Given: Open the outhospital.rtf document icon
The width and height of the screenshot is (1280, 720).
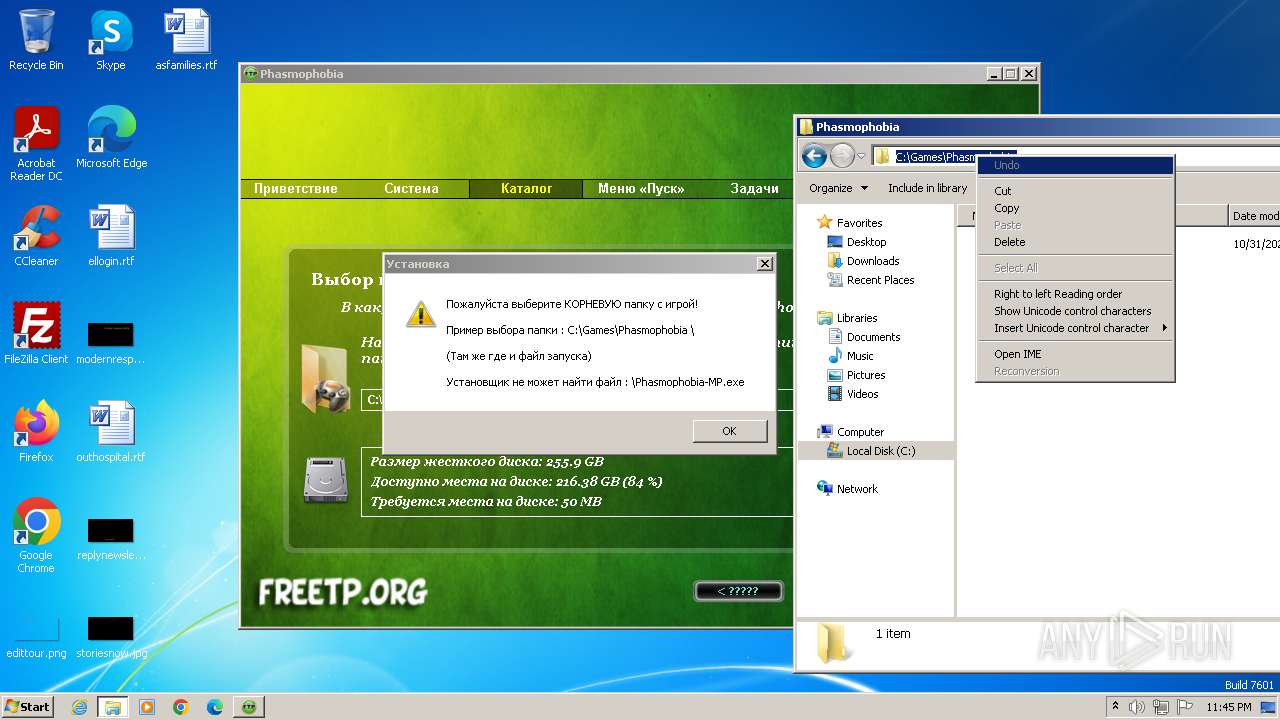Looking at the screenshot, I should (x=111, y=432).
